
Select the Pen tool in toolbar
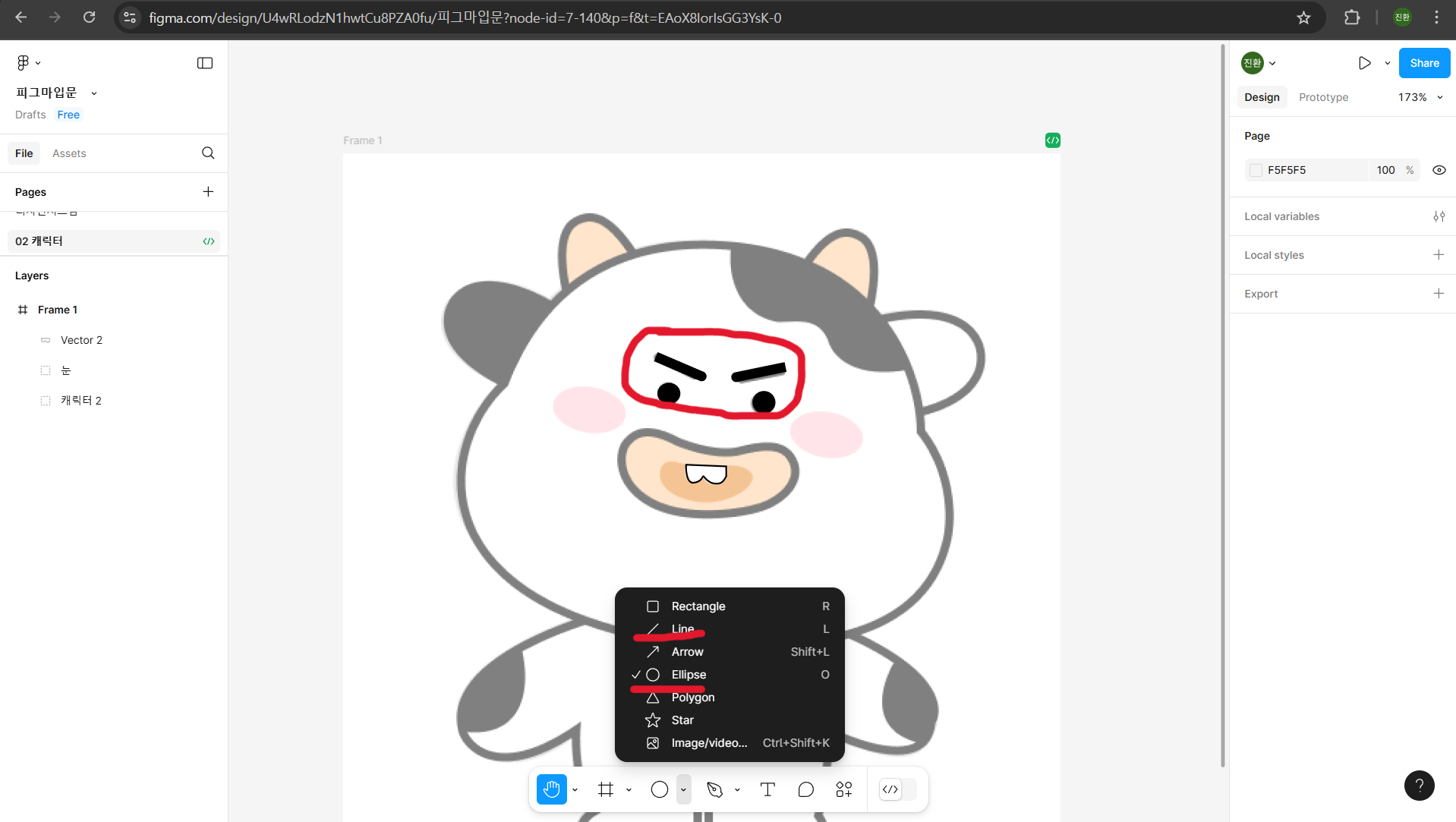714,789
